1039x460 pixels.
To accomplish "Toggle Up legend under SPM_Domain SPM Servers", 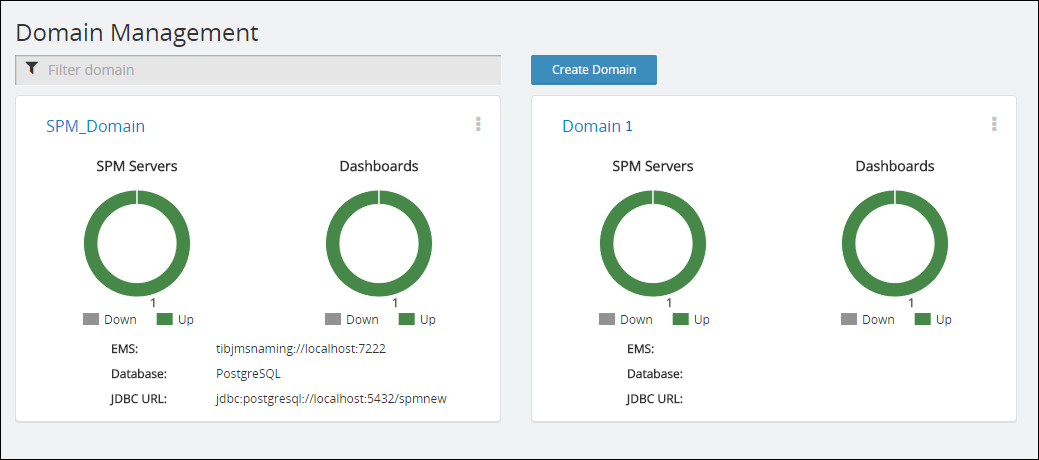I will click(x=175, y=319).
